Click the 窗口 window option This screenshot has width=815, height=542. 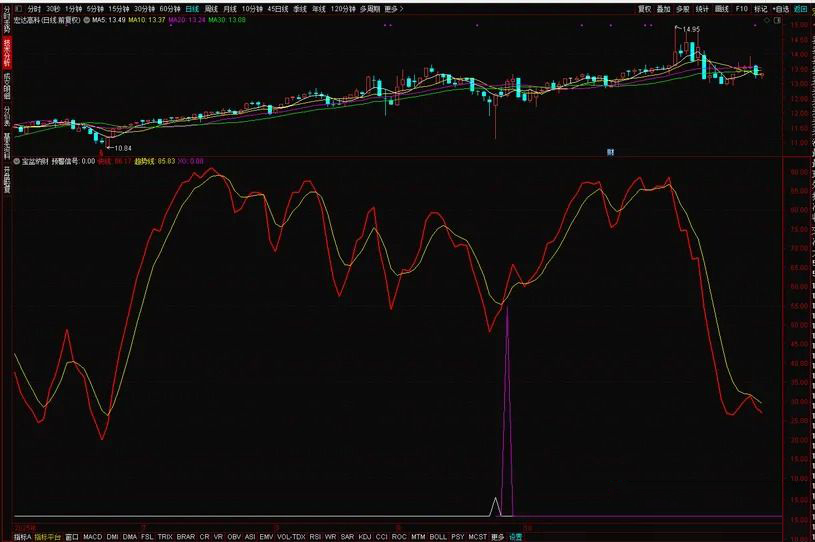tap(72, 537)
